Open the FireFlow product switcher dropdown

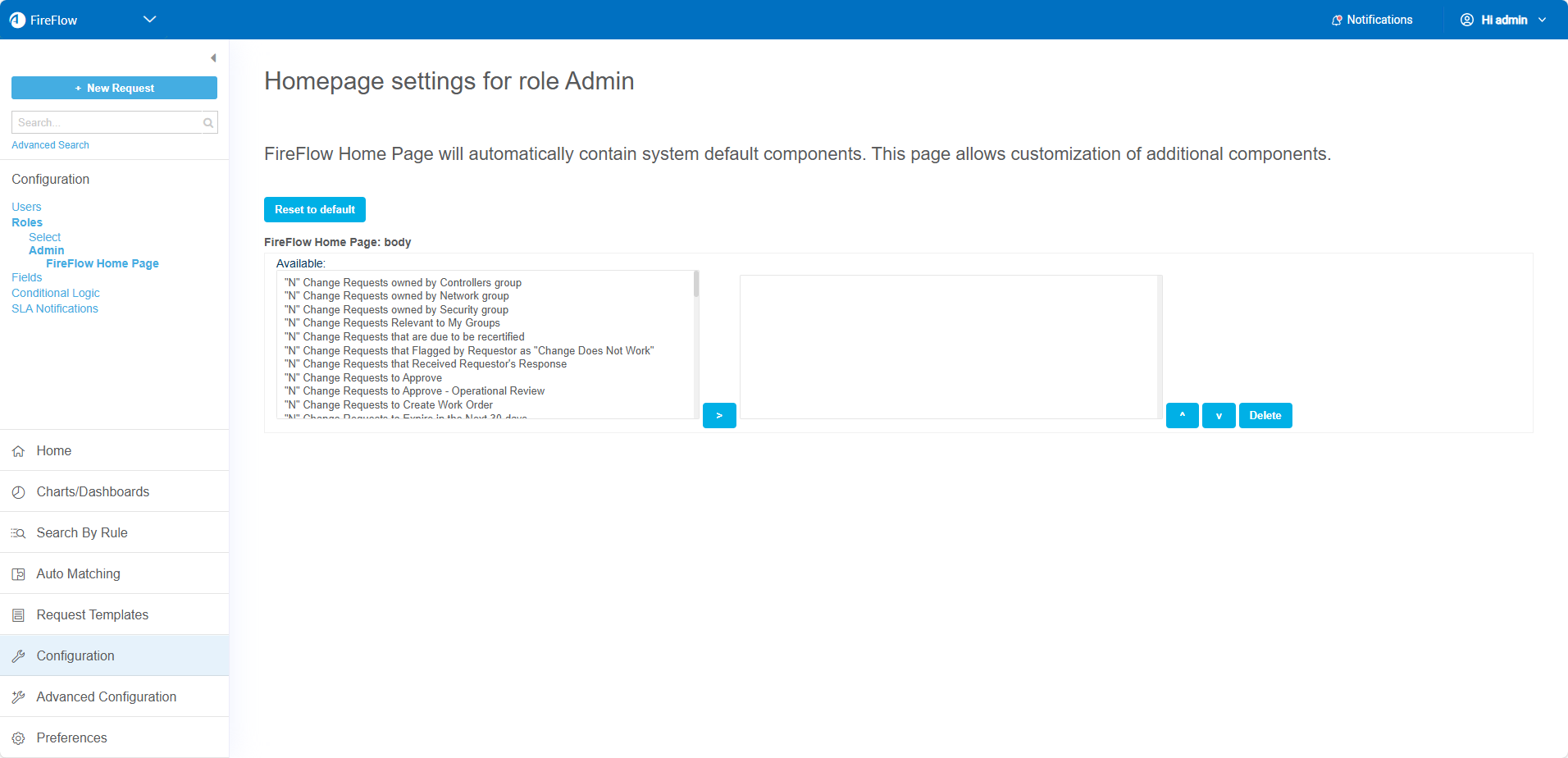[x=149, y=20]
